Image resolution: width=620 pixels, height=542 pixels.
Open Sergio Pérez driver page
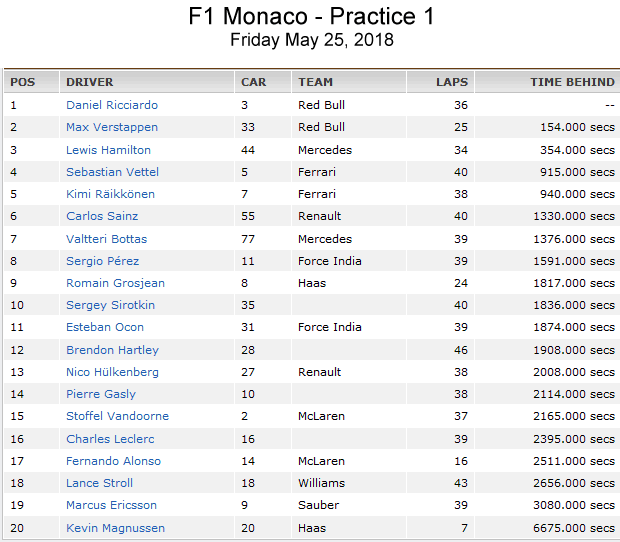(102, 261)
